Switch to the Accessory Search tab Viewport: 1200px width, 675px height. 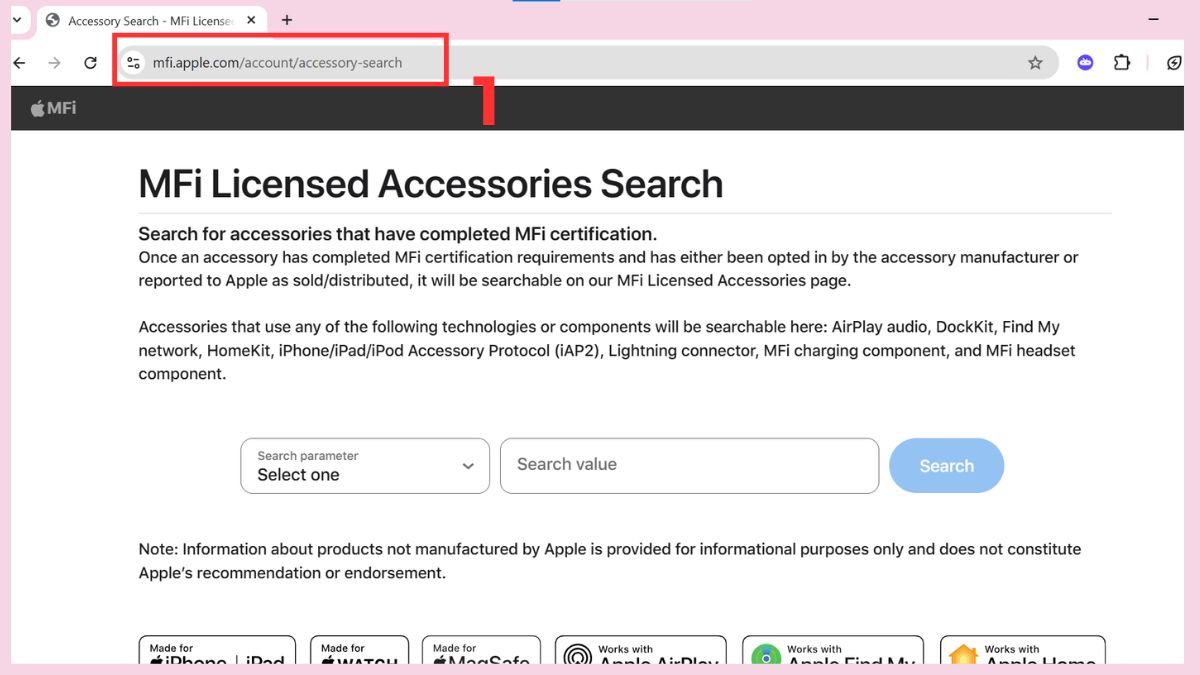[x=140, y=20]
